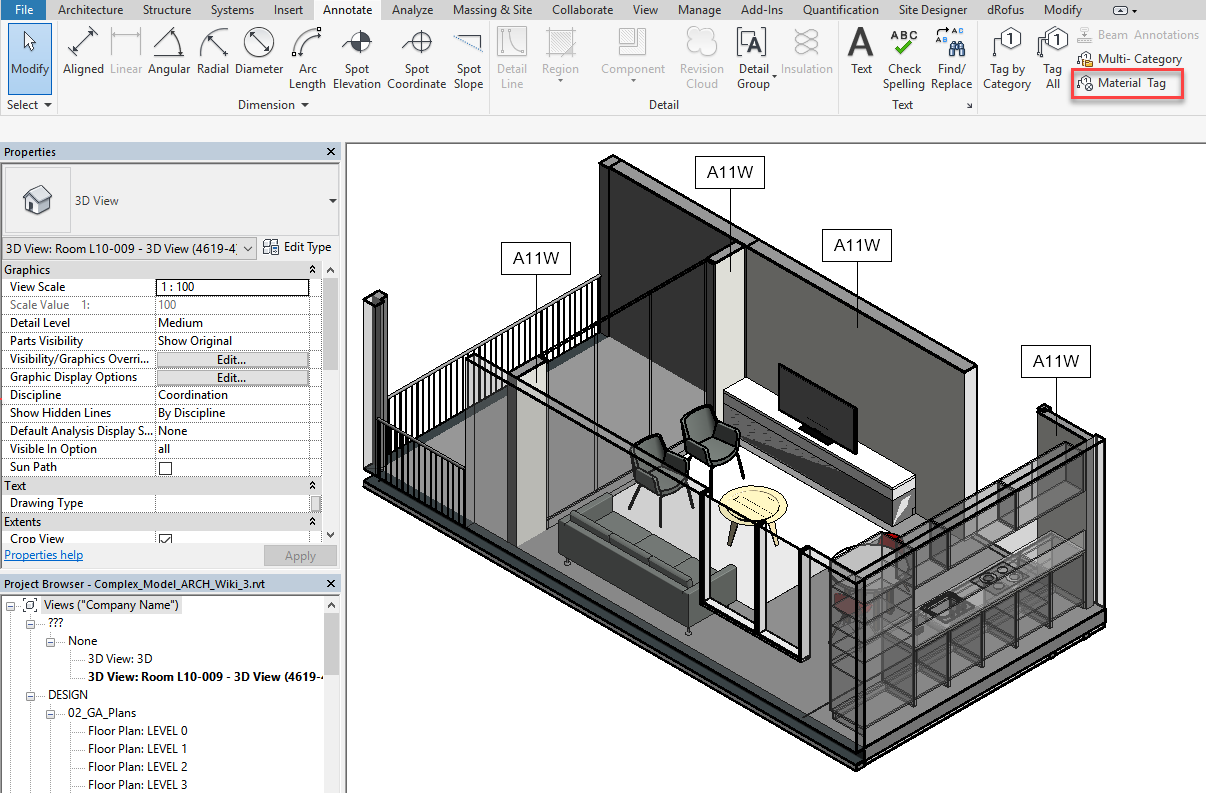Click Edit for Visibility/Graphics Overrides
The image size is (1206, 793).
click(232, 359)
